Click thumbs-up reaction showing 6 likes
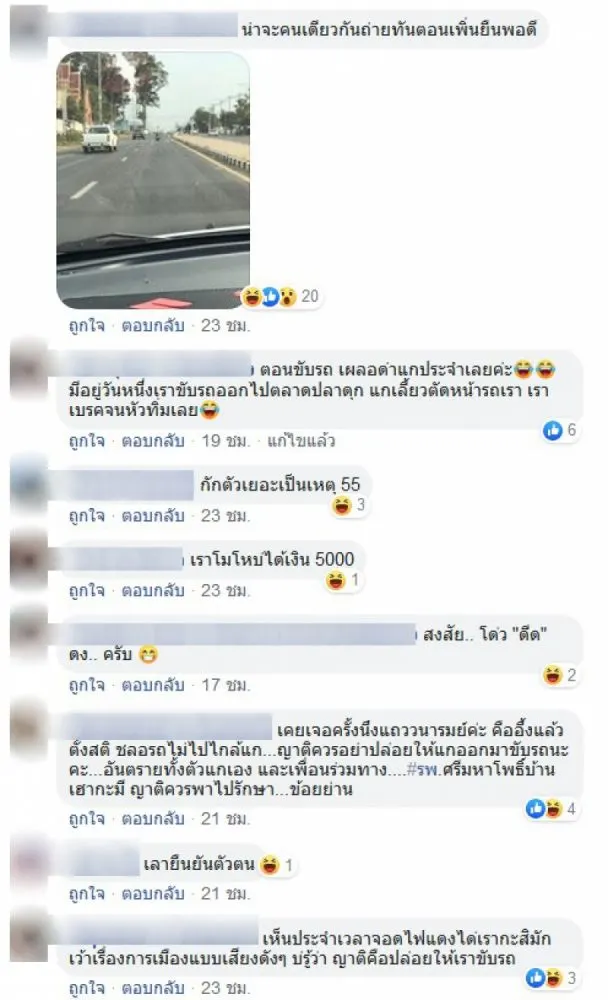Viewport: 608px width, 1000px height. 560,431
